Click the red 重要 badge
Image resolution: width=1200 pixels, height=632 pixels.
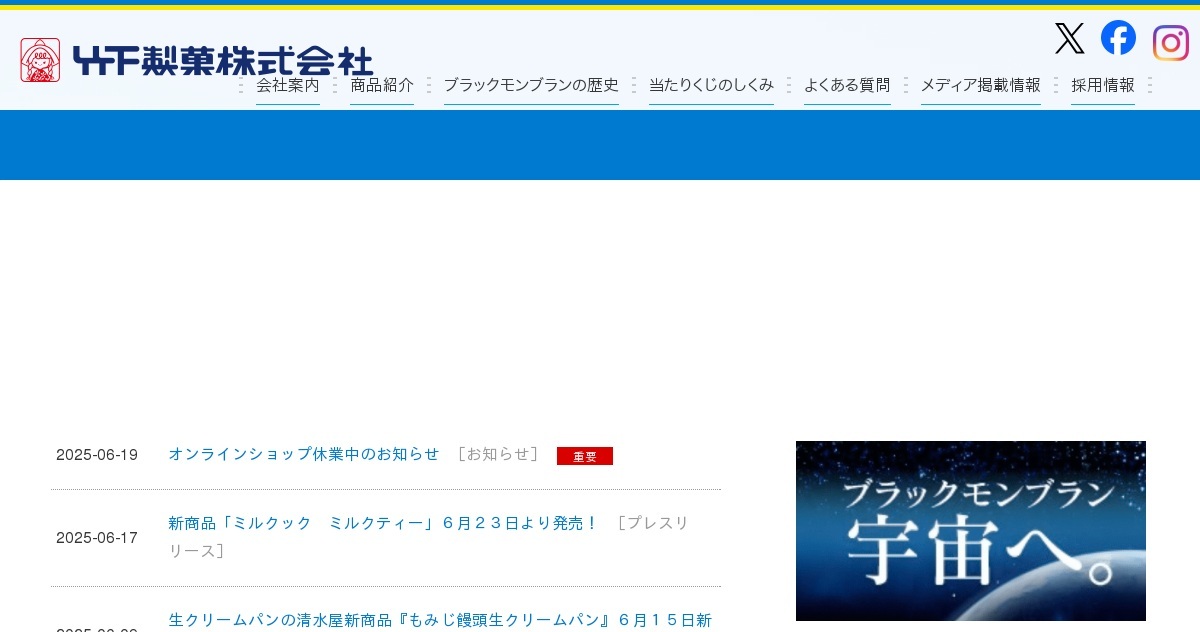pyautogui.click(x=584, y=456)
